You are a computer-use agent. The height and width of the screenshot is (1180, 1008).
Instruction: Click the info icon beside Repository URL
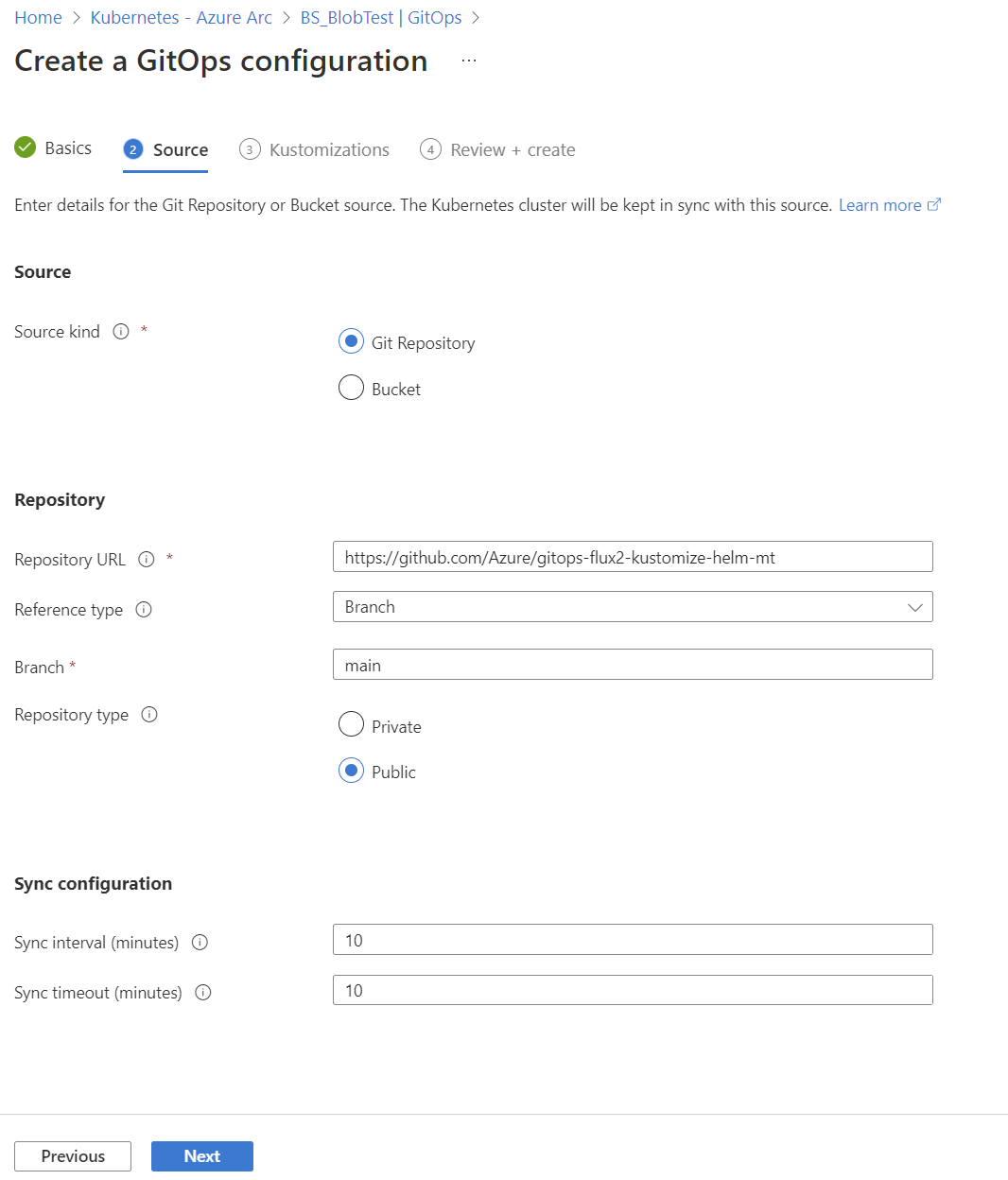coord(147,559)
